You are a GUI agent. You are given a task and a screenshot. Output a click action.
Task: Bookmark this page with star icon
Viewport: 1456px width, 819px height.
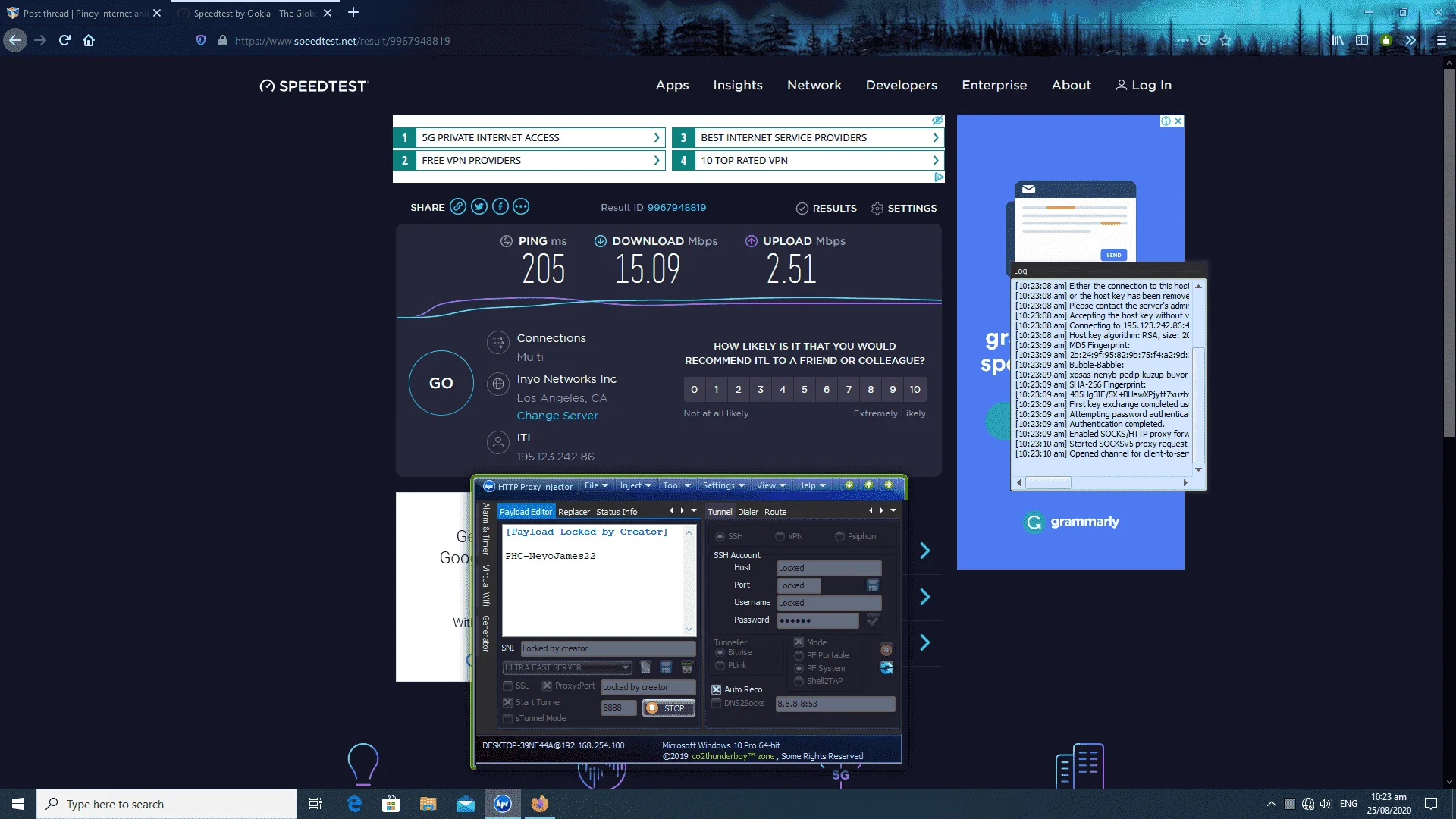click(x=1225, y=40)
